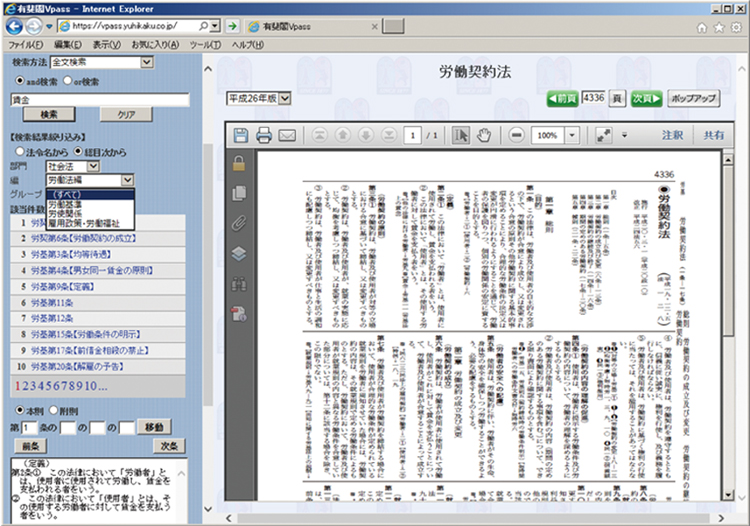Select the 附則 radio button
The height and width of the screenshot is (526, 750).
[x=54, y=410]
